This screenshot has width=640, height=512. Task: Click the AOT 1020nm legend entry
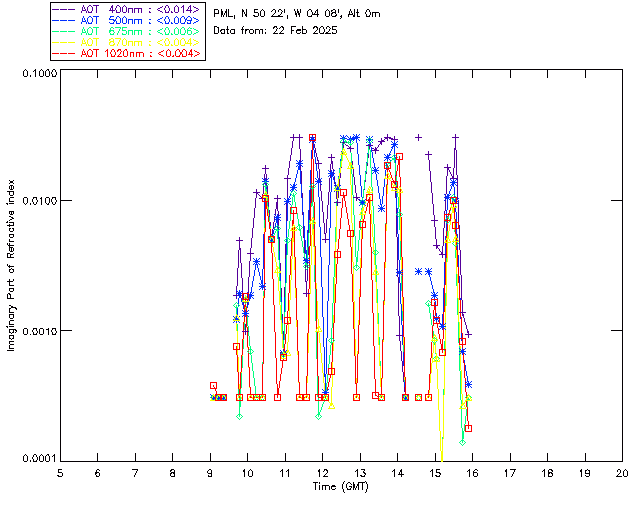[x=127, y=53]
